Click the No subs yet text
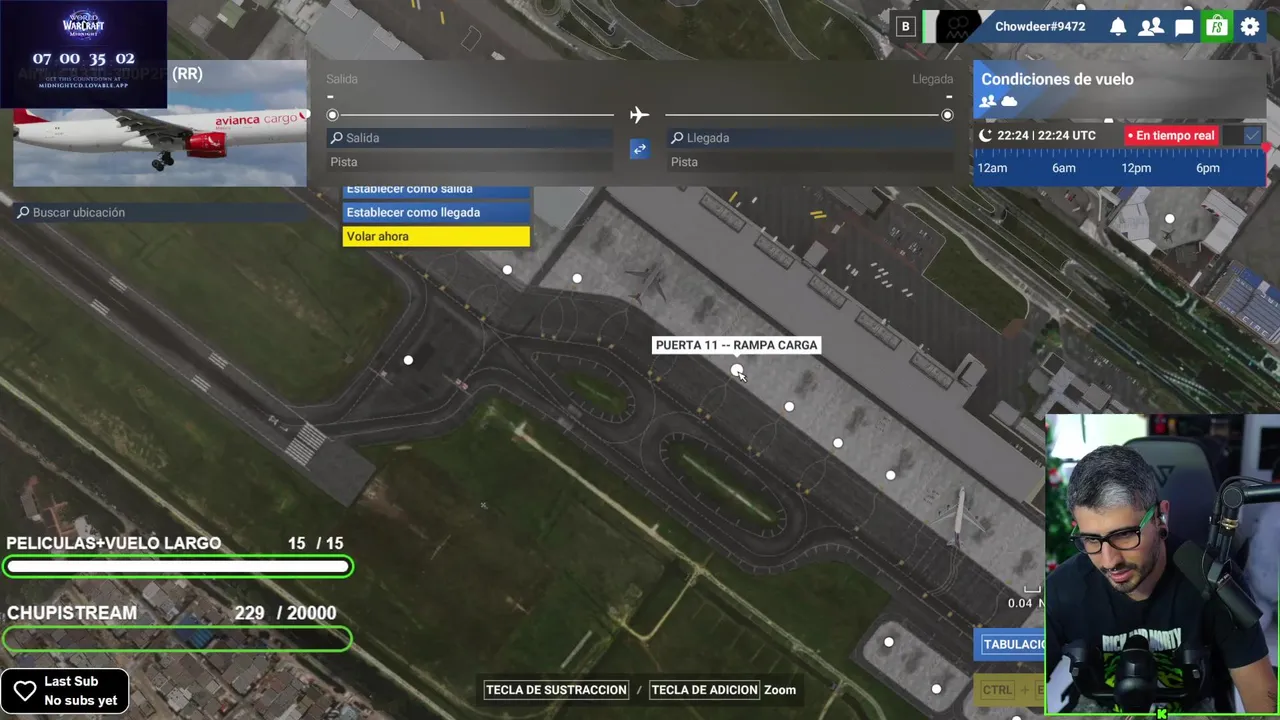Image resolution: width=1280 pixels, height=720 pixels. tap(81, 701)
